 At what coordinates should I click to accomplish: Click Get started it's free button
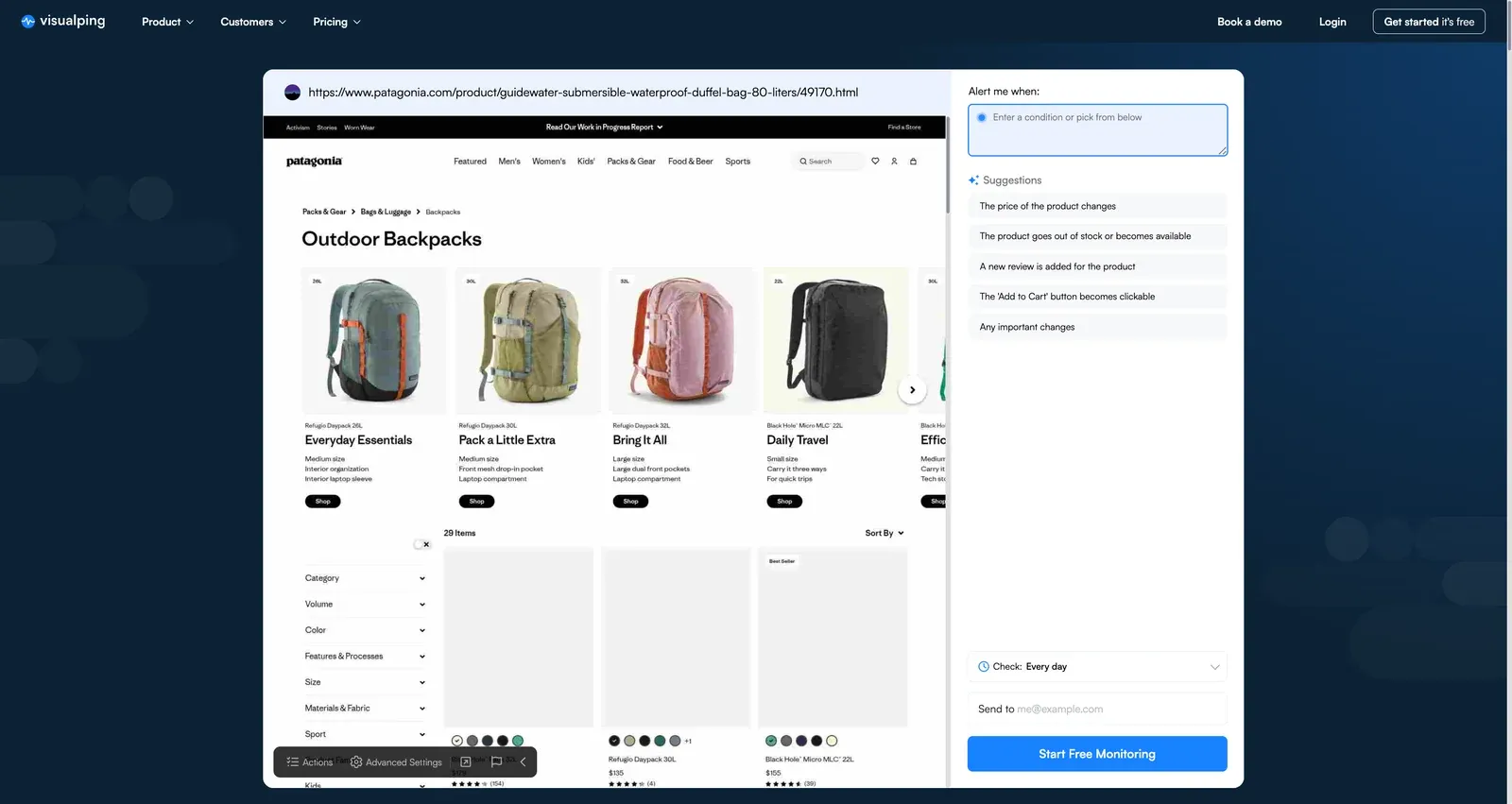pos(1429,22)
